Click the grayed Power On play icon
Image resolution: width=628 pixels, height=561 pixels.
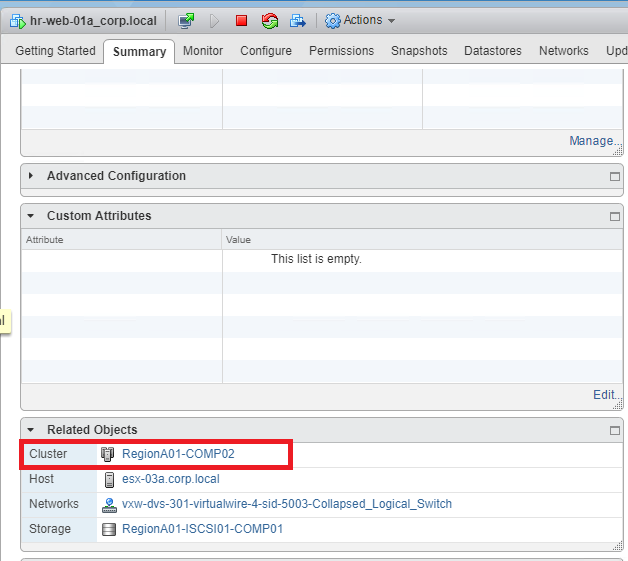click(x=214, y=20)
